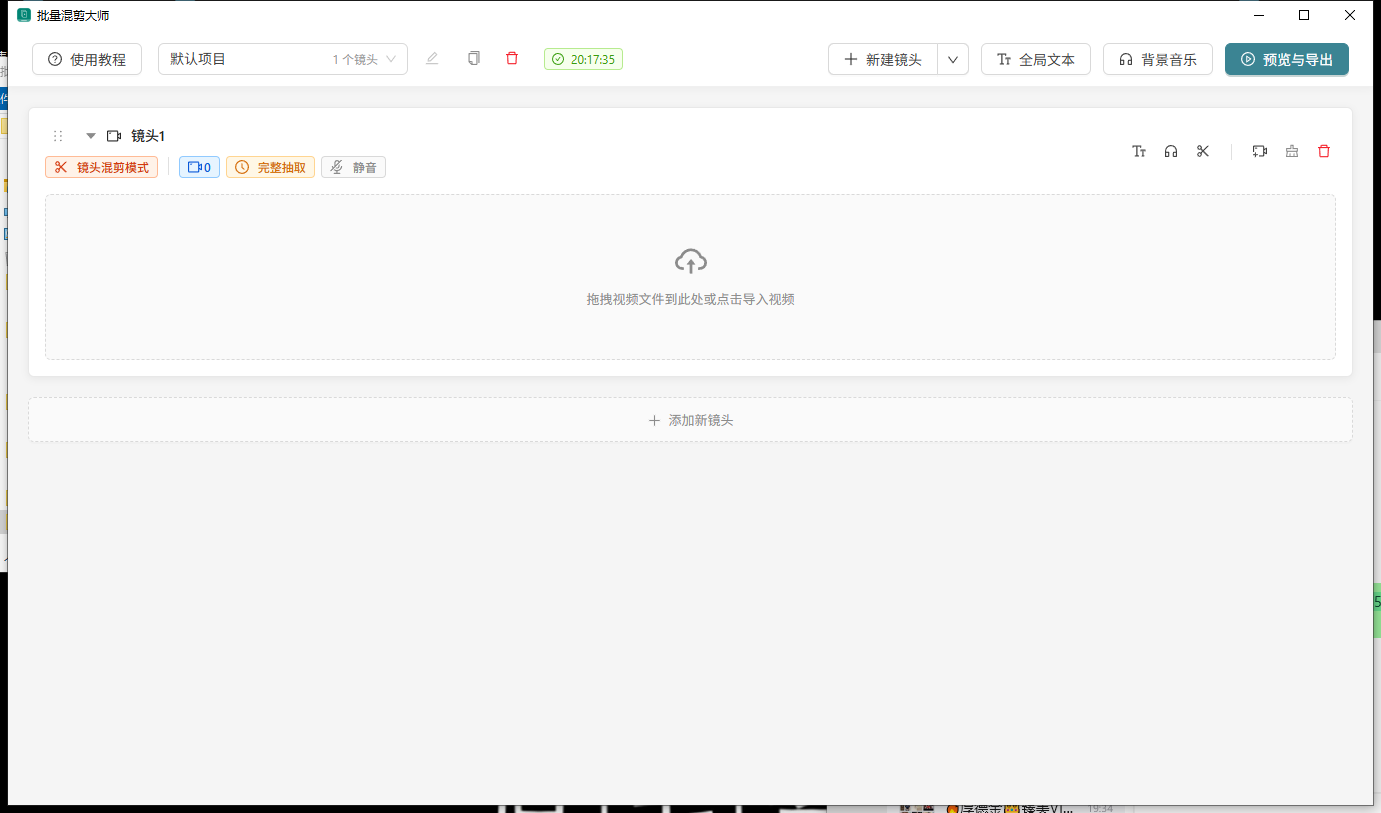1381x813 pixels.
Task: Open the 默认项目 project dropdown
Action: point(283,59)
